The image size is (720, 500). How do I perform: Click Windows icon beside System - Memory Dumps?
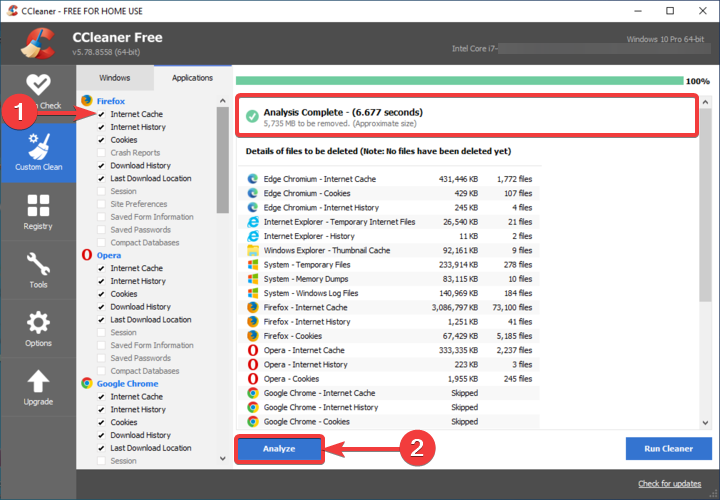(x=253, y=279)
